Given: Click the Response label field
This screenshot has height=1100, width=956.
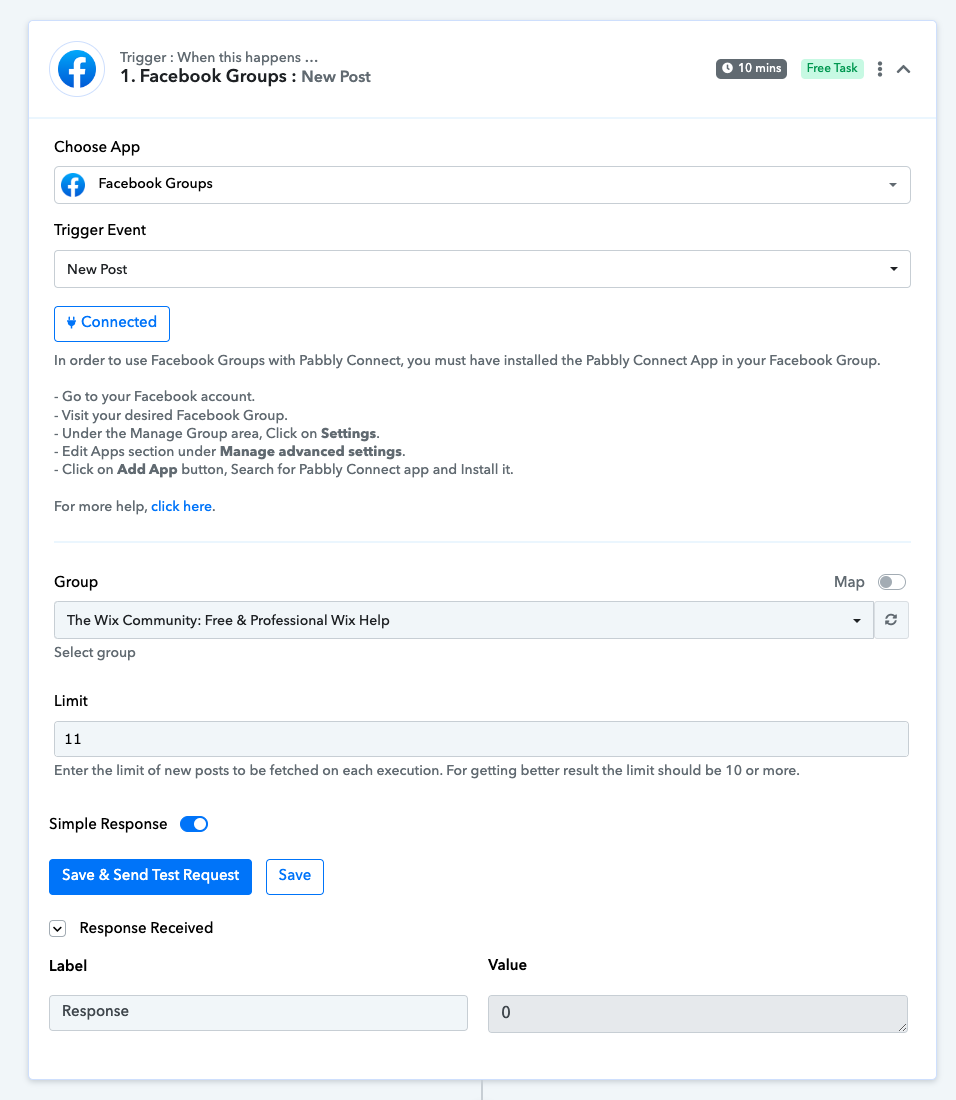Looking at the screenshot, I should 258,1013.
